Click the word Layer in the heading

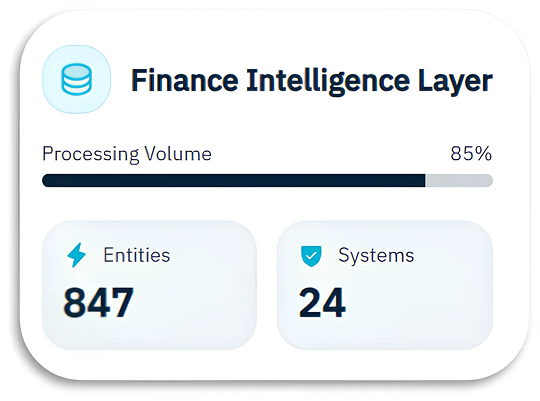[455, 82]
